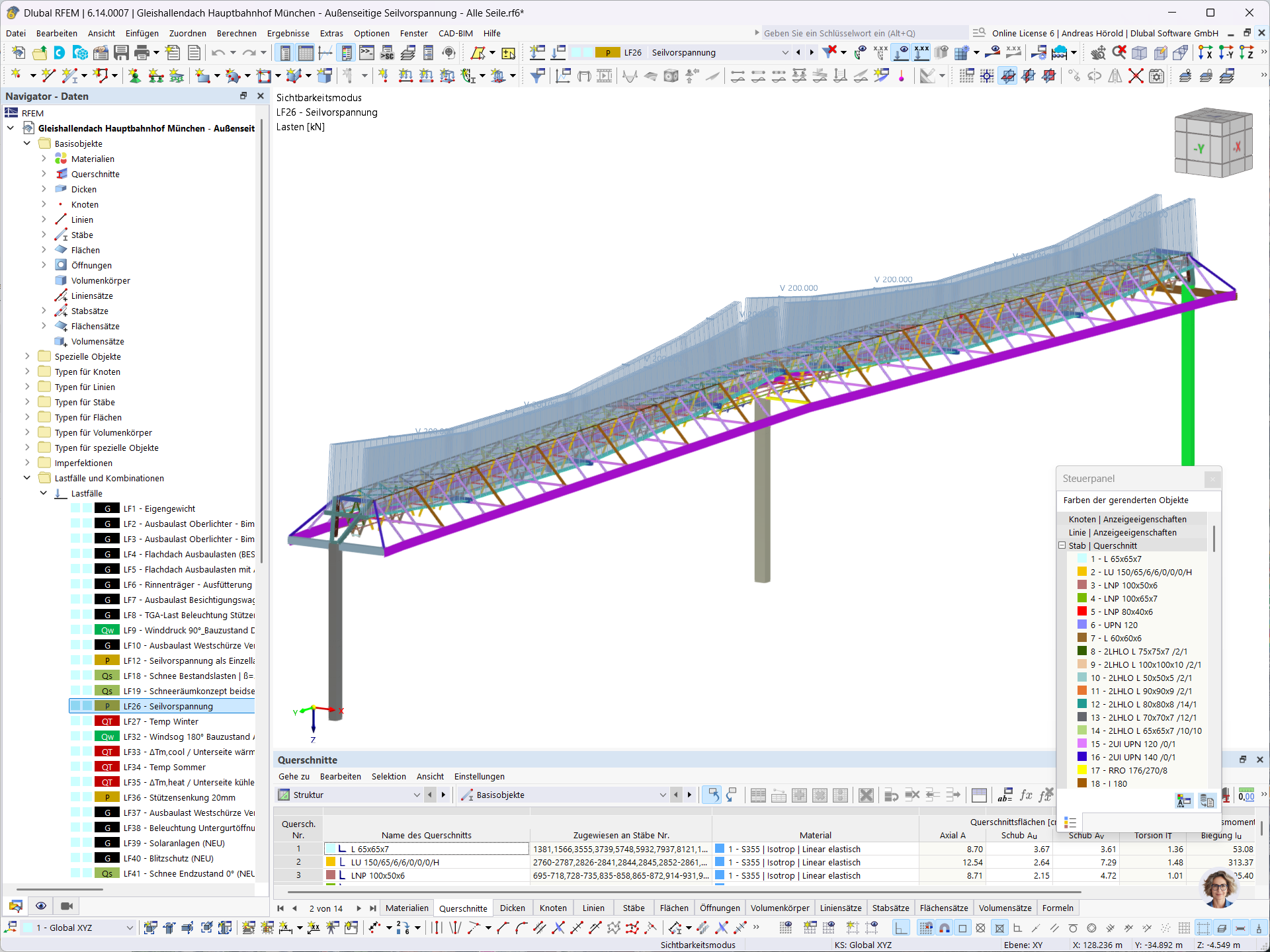
Task: Collapse the Lastfälle und Kombinationen folder
Action: 27,478
